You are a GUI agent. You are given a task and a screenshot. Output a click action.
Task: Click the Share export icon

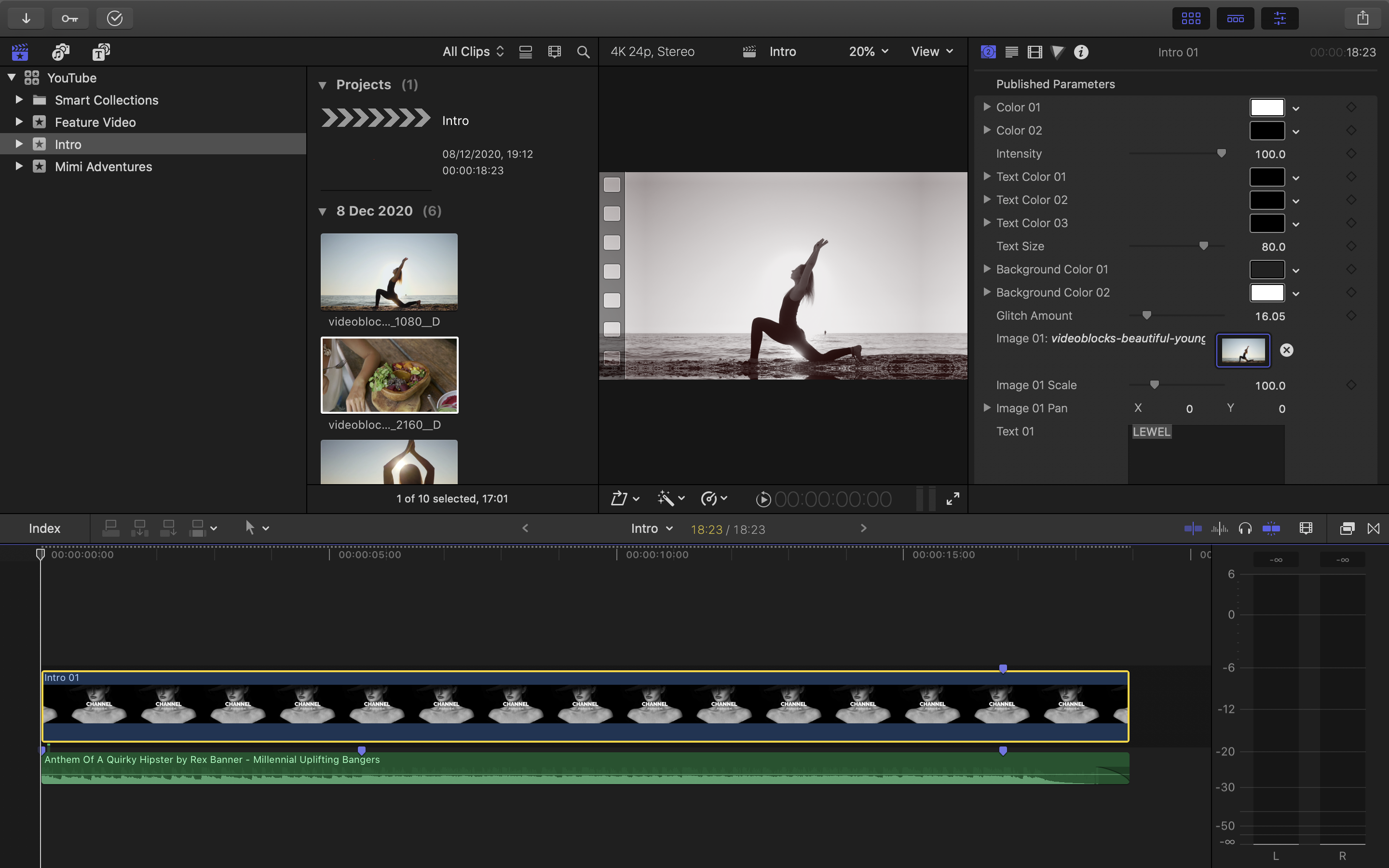tap(1362, 18)
